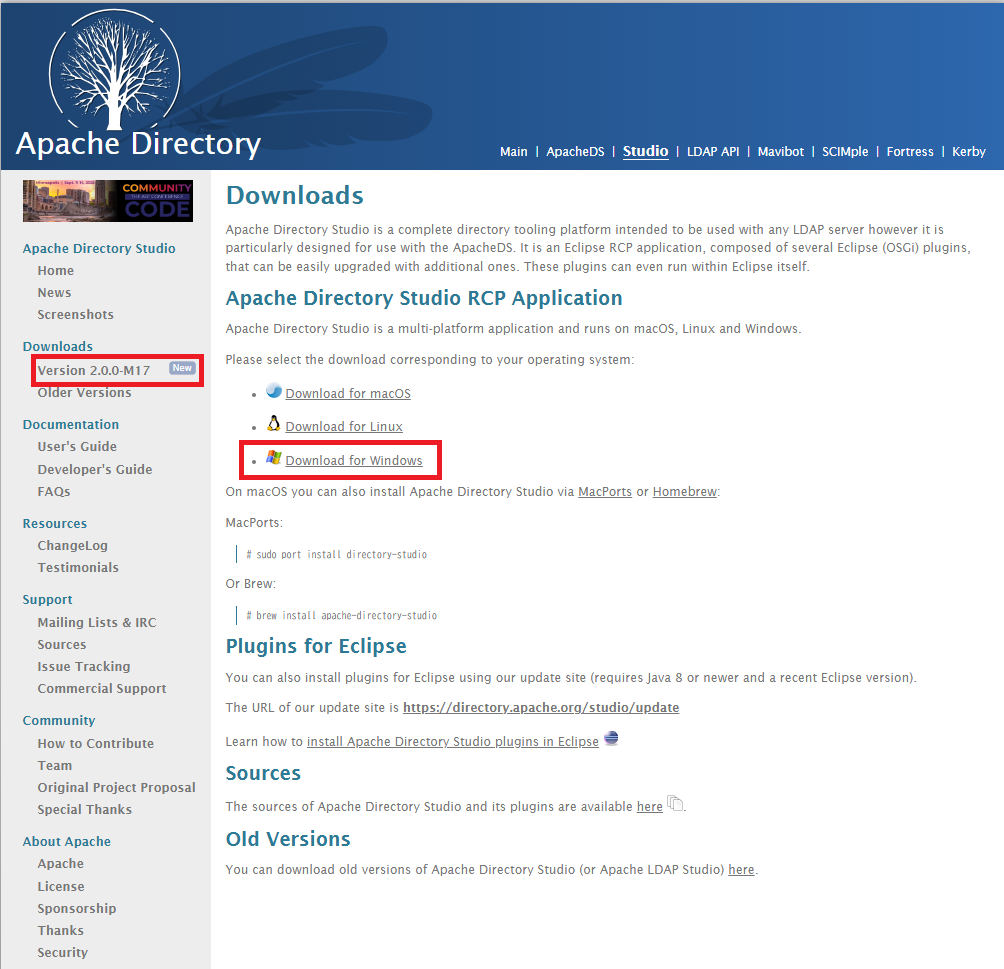Viewport: 1004px width, 969px height.
Task: Open the Apache link under About Apache
Action: (61, 863)
